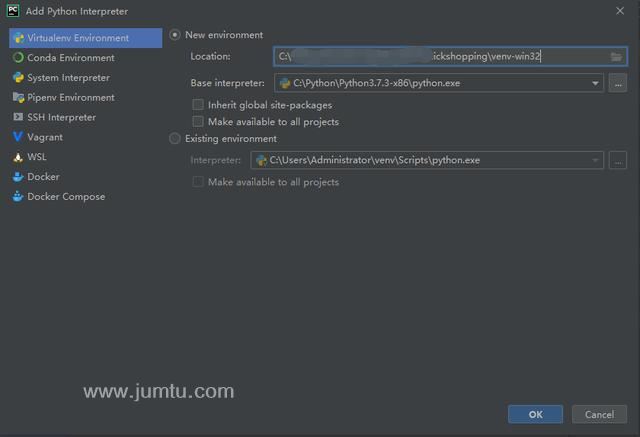
Task: Click the folder browse icon in the Location field
Action: [616, 56]
